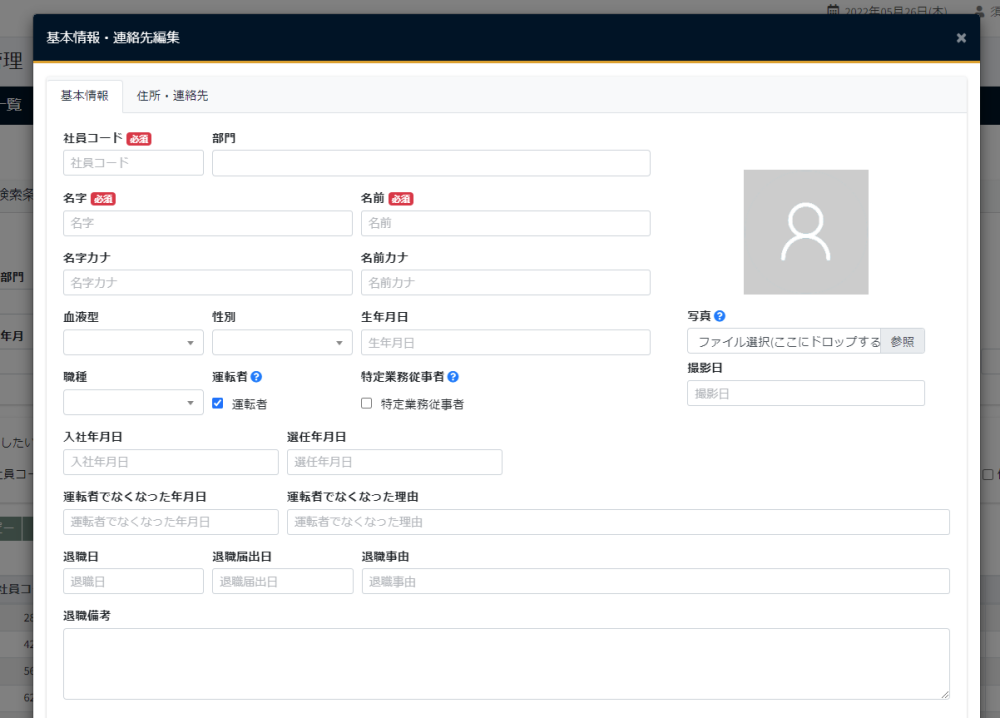Click the profile photo placeholder image

(x=805, y=232)
